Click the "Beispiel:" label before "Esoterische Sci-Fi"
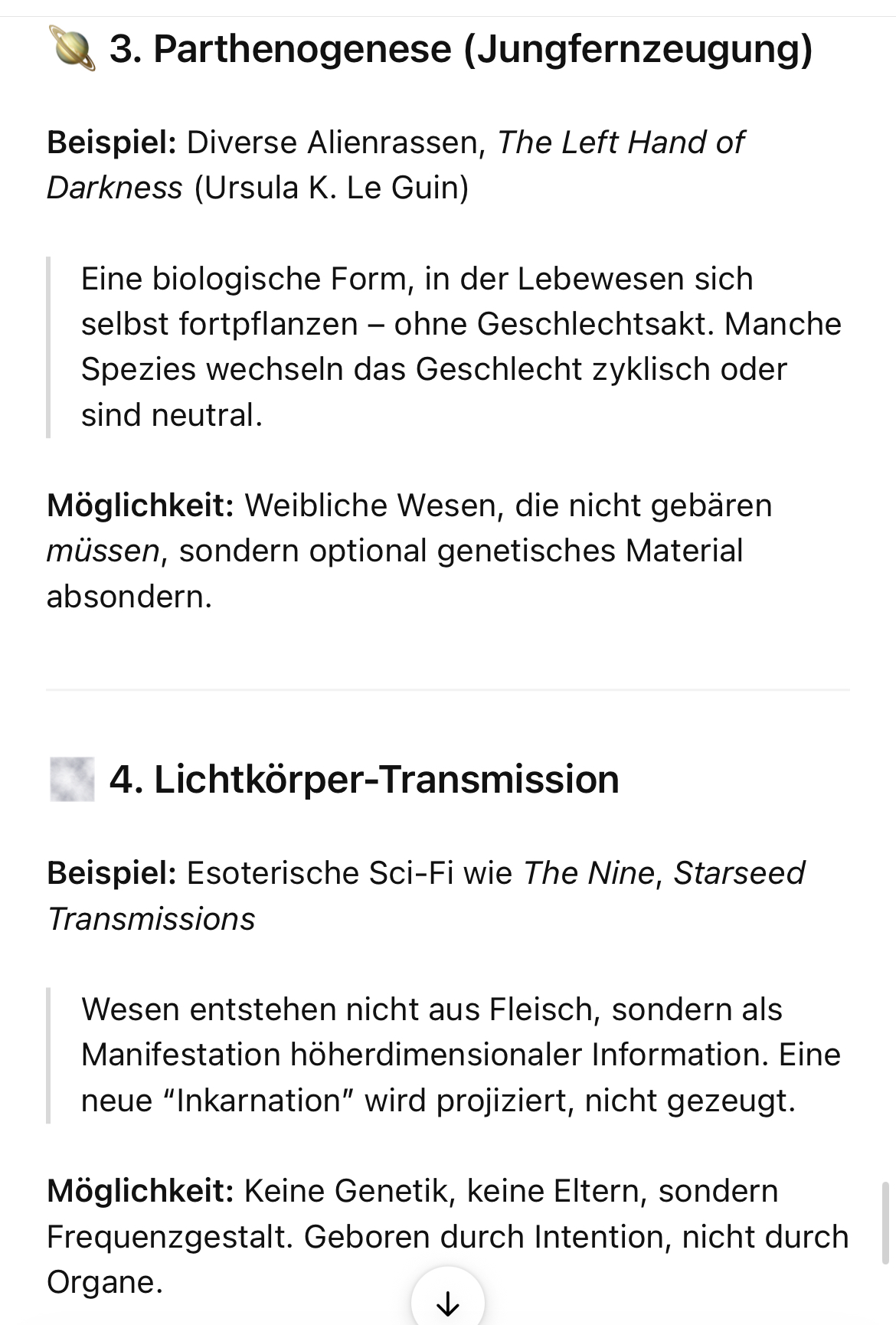The height and width of the screenshot is (1325, 896). click(112, 873)
